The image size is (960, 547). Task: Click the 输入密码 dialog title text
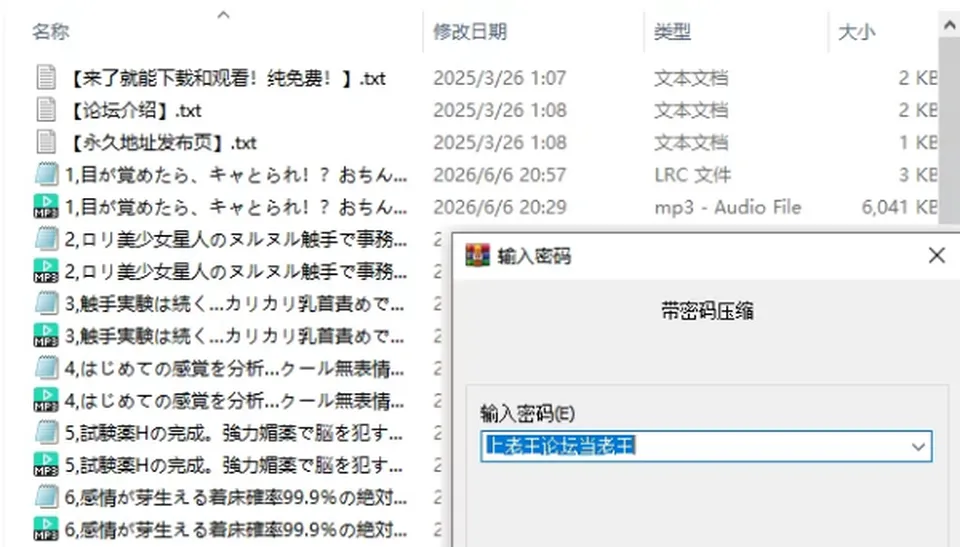(534, 256)
